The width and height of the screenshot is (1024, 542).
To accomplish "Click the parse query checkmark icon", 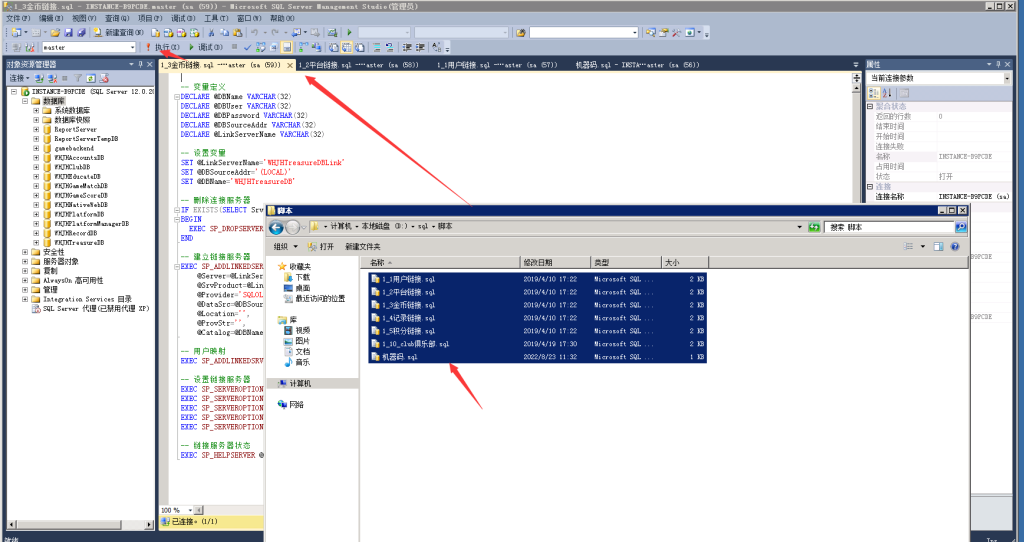I will 248,47.
